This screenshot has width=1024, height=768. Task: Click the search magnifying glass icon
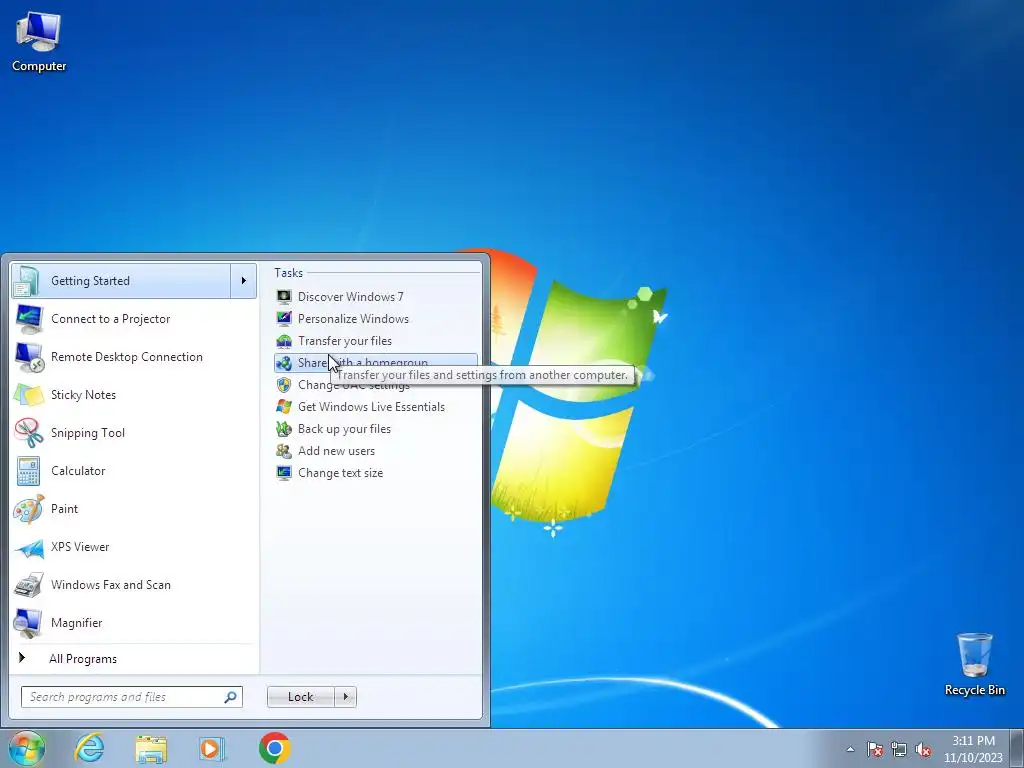click(x=230, y=697)
